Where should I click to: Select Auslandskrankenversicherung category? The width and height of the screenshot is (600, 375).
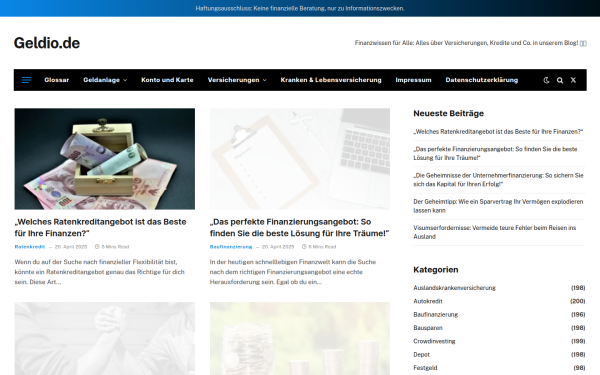454,288
